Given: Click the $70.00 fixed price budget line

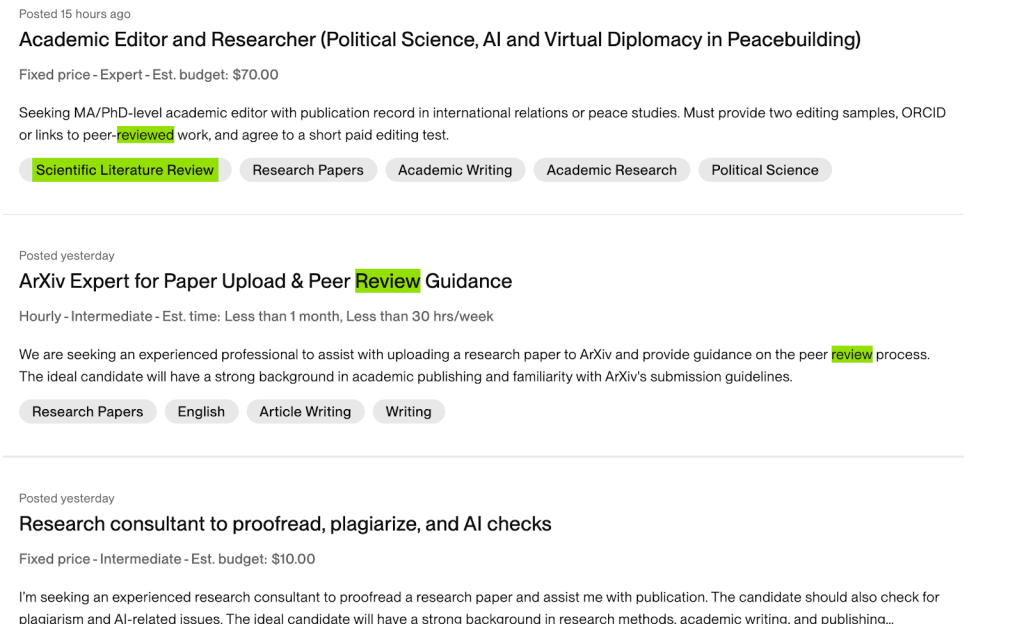Looking at the screenshot, I should tap(148, 75).
